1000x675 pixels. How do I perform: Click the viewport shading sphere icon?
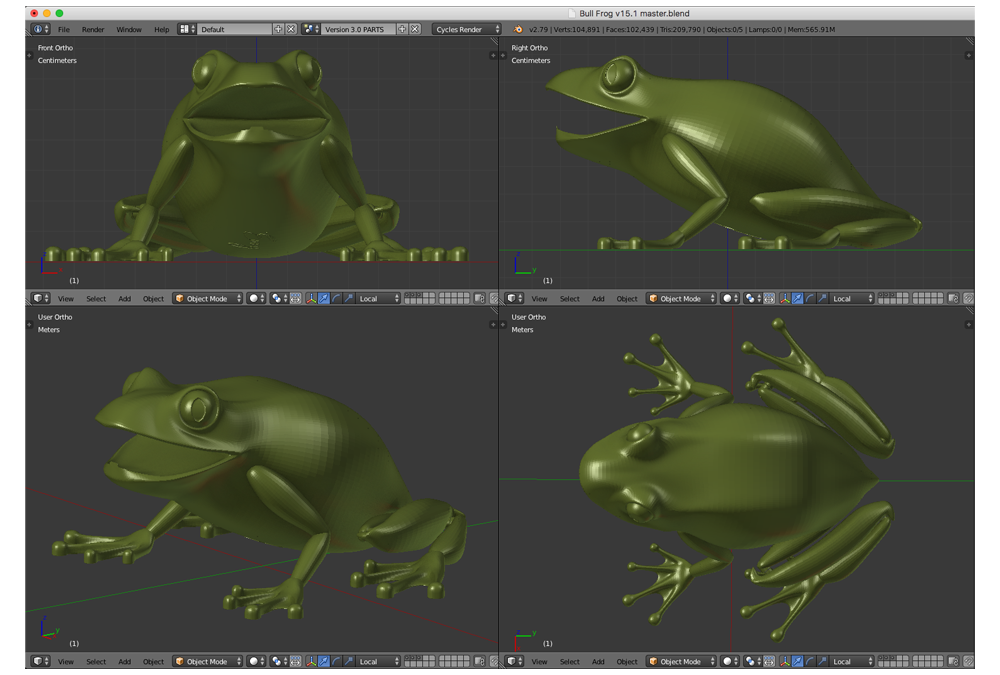pos(253,298)
